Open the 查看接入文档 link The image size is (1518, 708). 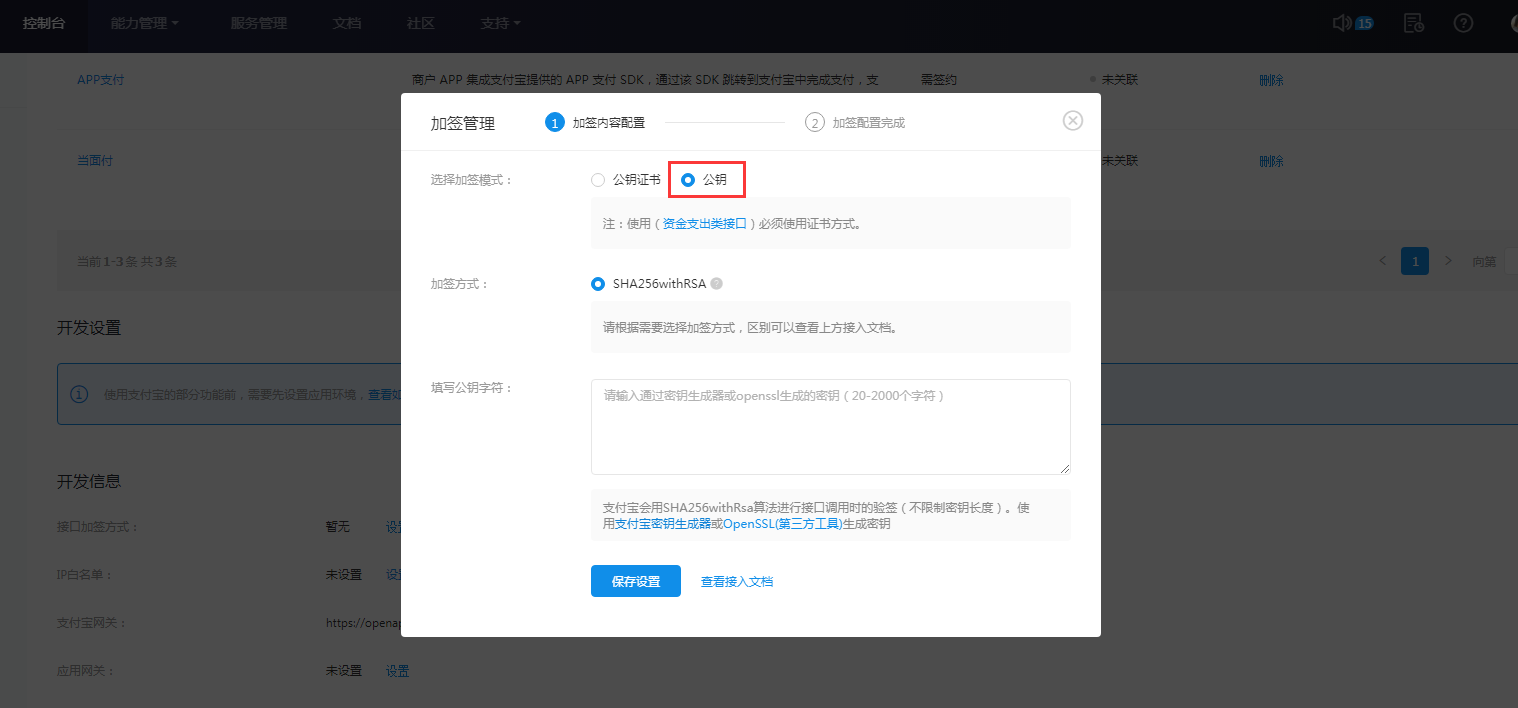click(x=736, y=582)
